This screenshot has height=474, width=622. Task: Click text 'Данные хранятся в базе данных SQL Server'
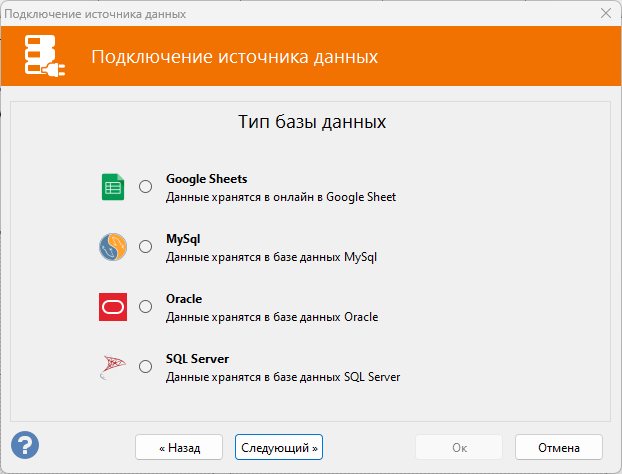point(283,377)
